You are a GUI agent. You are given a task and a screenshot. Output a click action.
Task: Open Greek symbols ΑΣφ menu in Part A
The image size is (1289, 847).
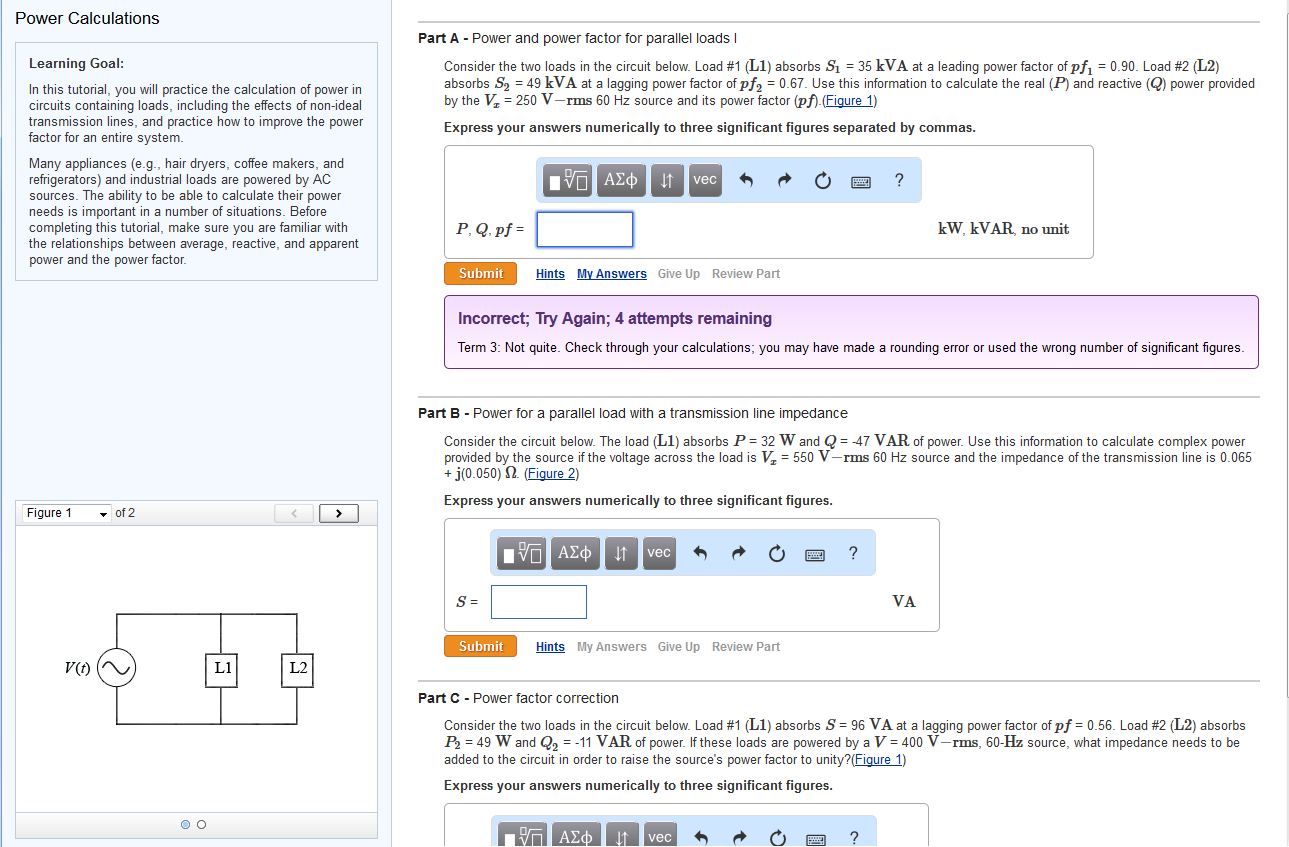[x=621, y=180]
